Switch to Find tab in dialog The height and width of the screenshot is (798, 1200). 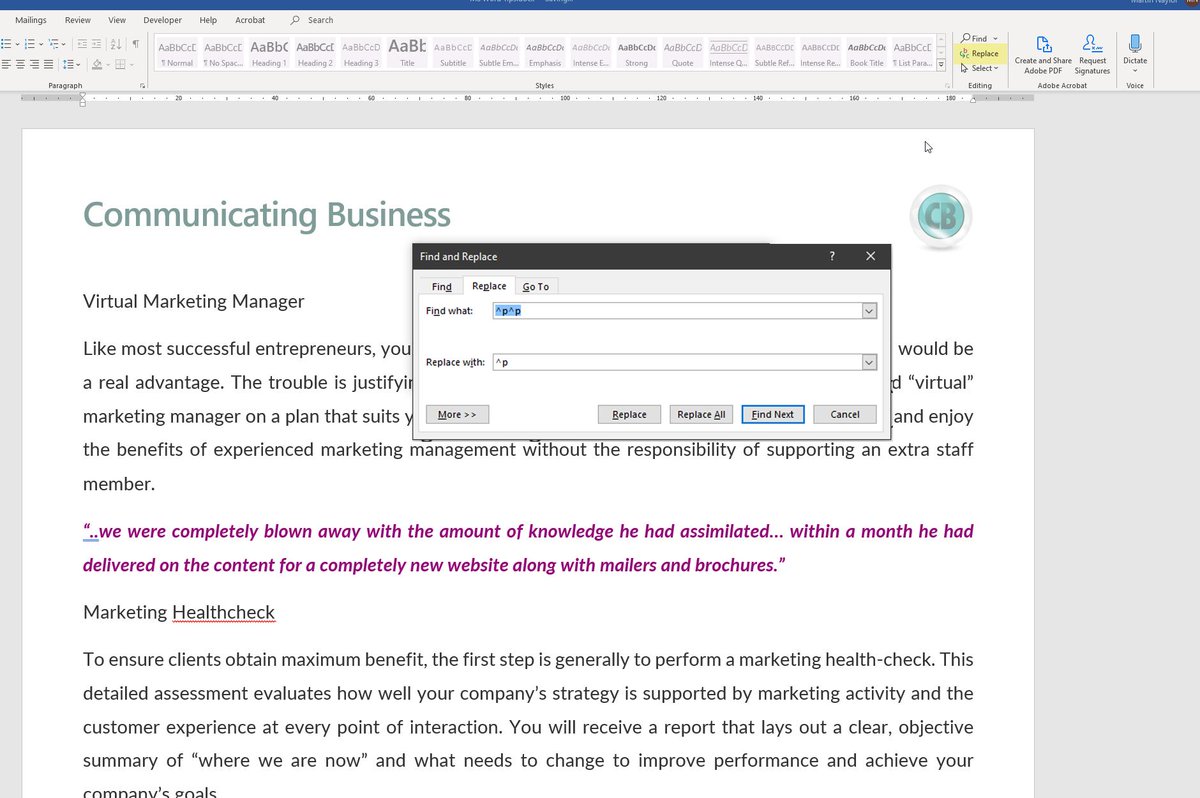441,287
